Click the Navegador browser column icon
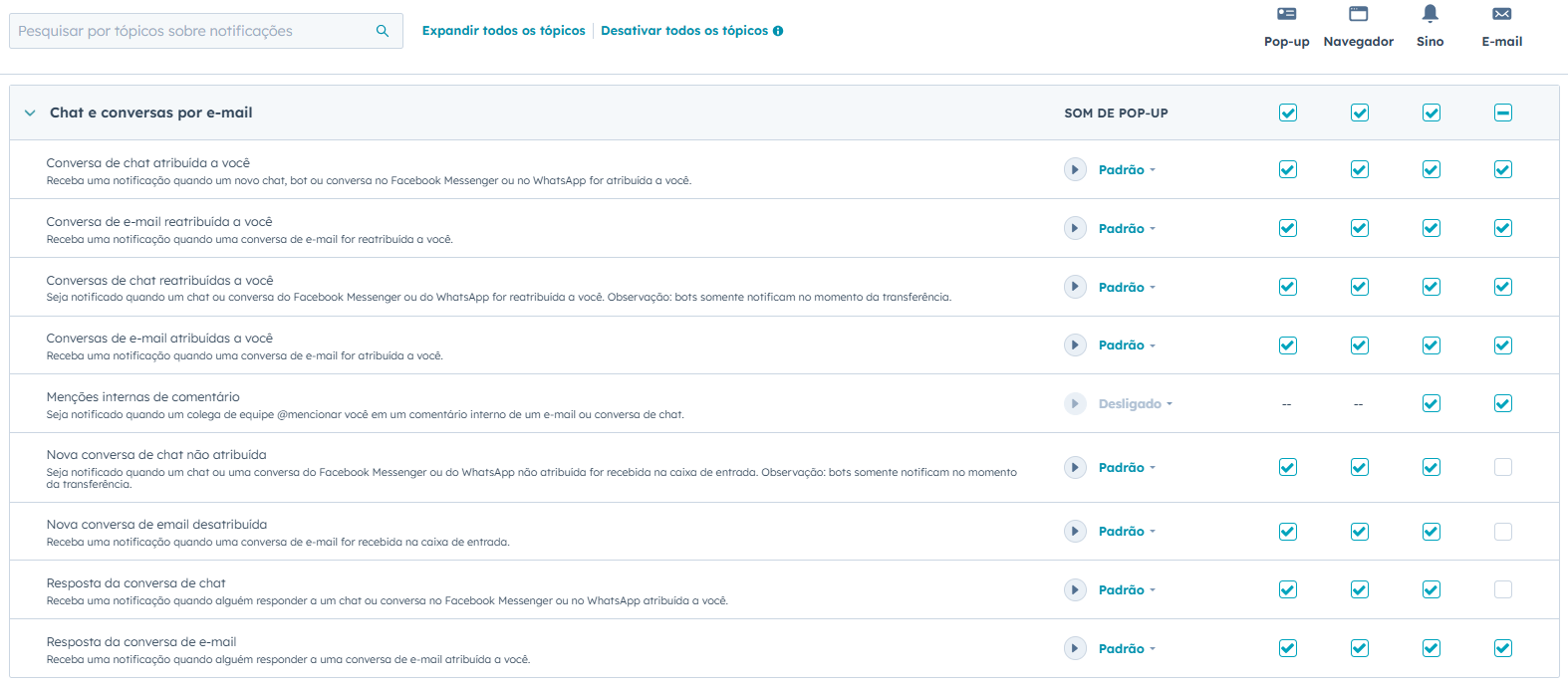The width and height of the screenshot is (1568, 687). tap(1358, 14)
